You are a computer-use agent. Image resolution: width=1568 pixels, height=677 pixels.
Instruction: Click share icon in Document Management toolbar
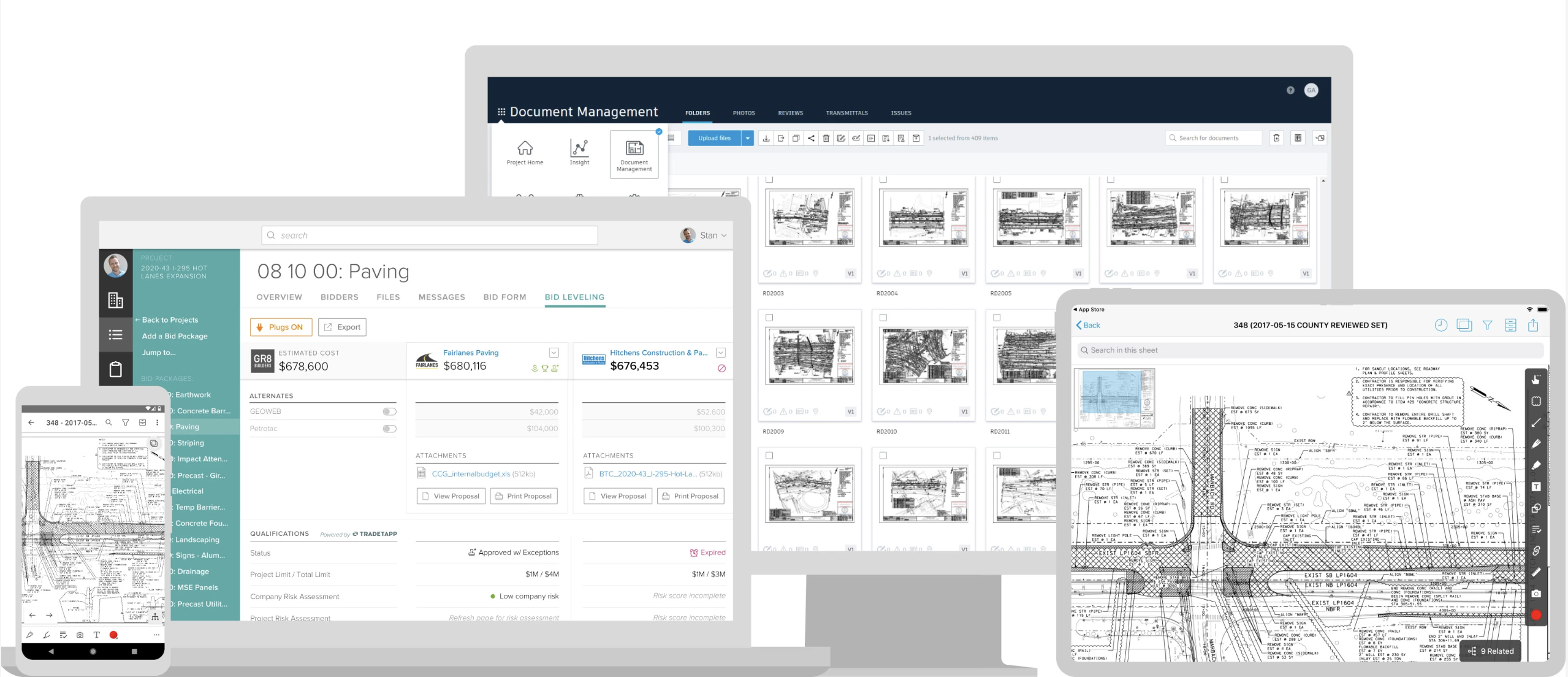click(811, 138)
